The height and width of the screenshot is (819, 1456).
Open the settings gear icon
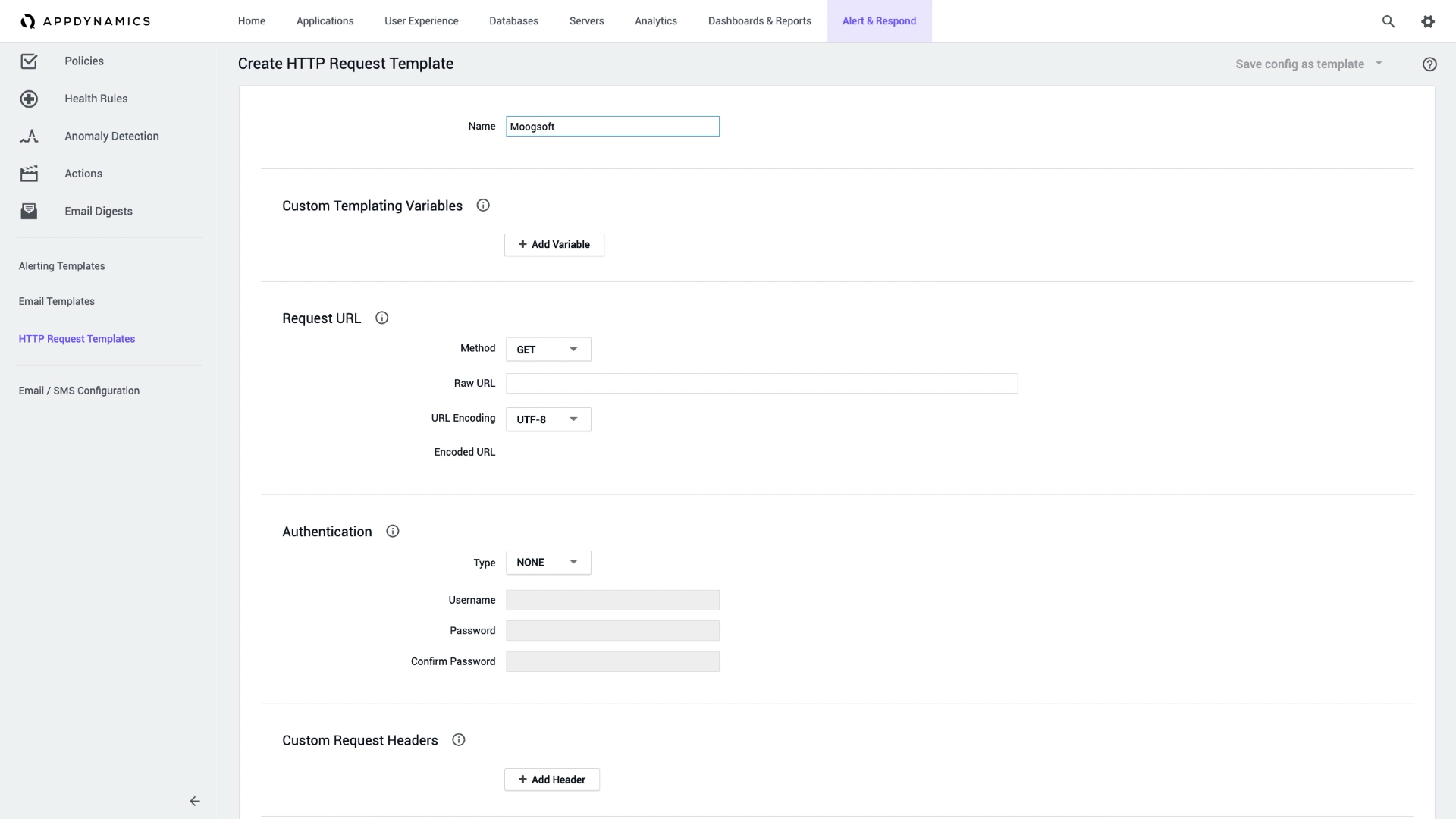pyautogui.click(x=1428, y=21)
